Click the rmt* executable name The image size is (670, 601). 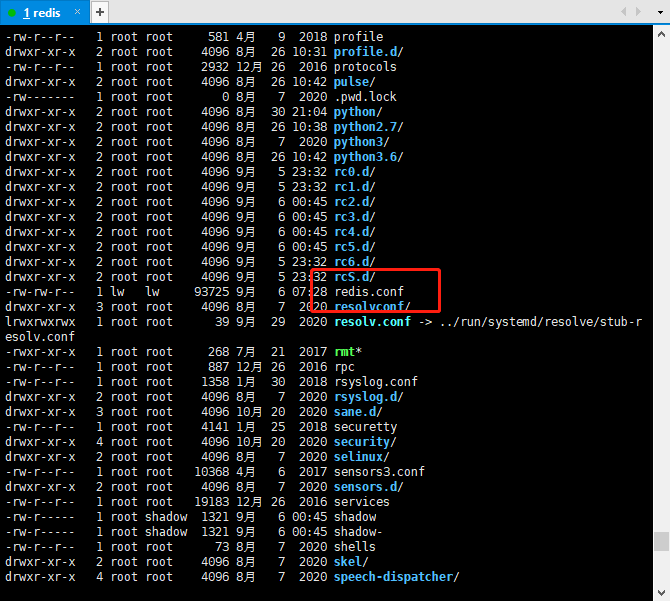(x=347, y=352)
